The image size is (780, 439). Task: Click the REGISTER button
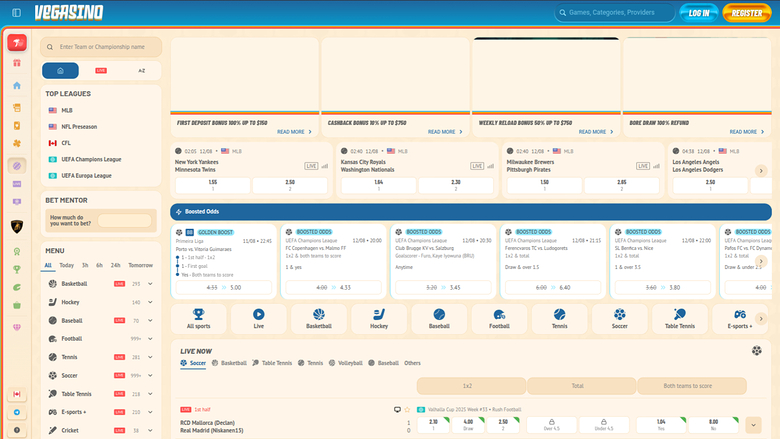[746, 13]
